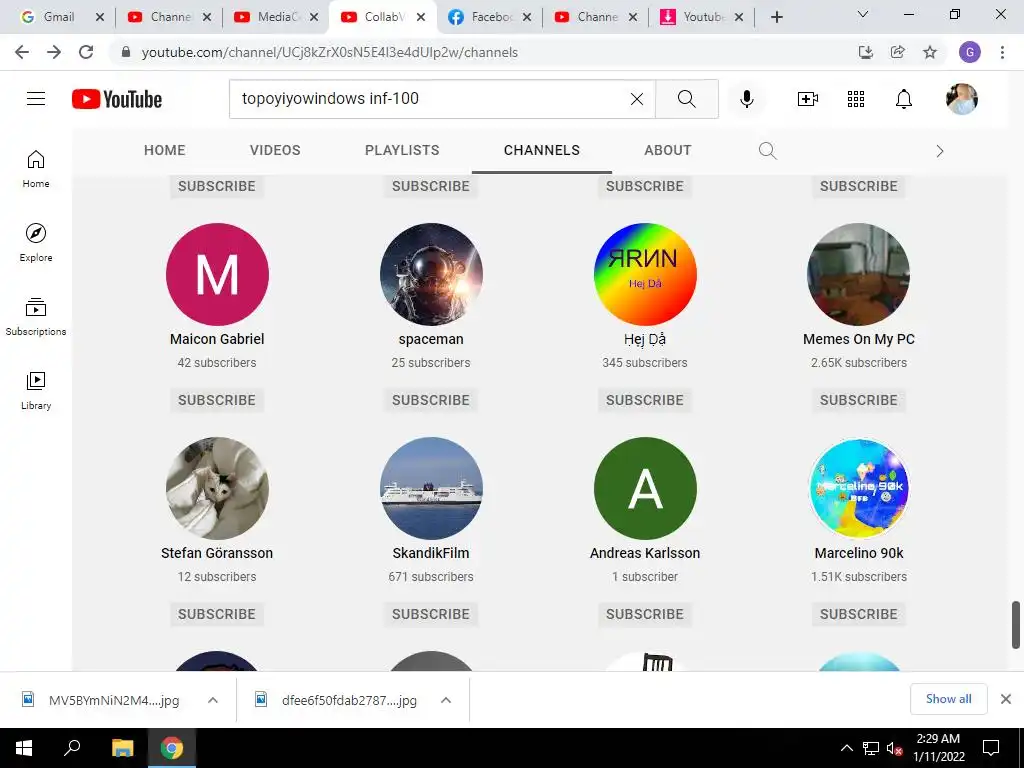Subscribe to Andreas Karlsson
The width and height of the screenshot is (1024, 768).
[x=645, y=614]
